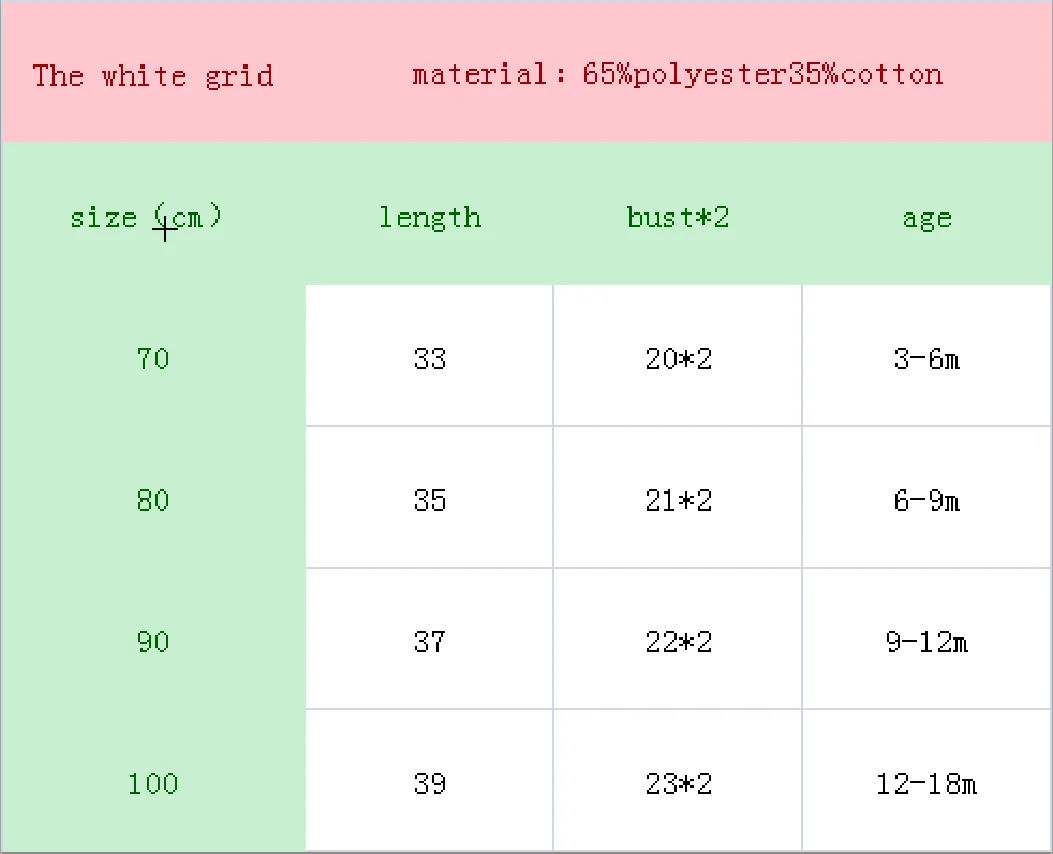Select the size 90 row label
This screenshot has height=854, width=1053.
(x=153, y=642)
